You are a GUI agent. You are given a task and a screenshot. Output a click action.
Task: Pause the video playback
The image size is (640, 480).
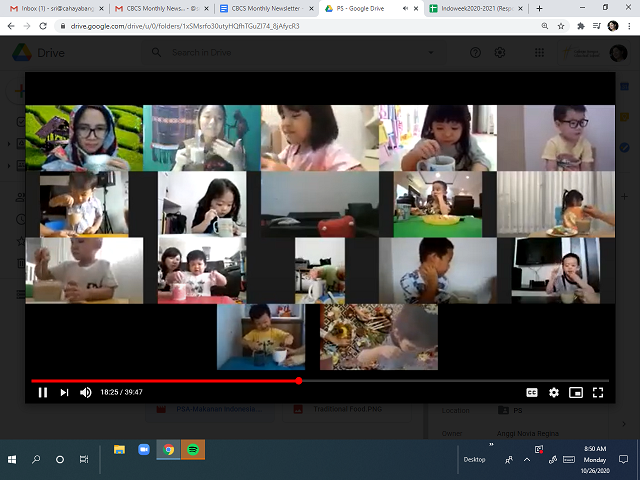[43, 393]
